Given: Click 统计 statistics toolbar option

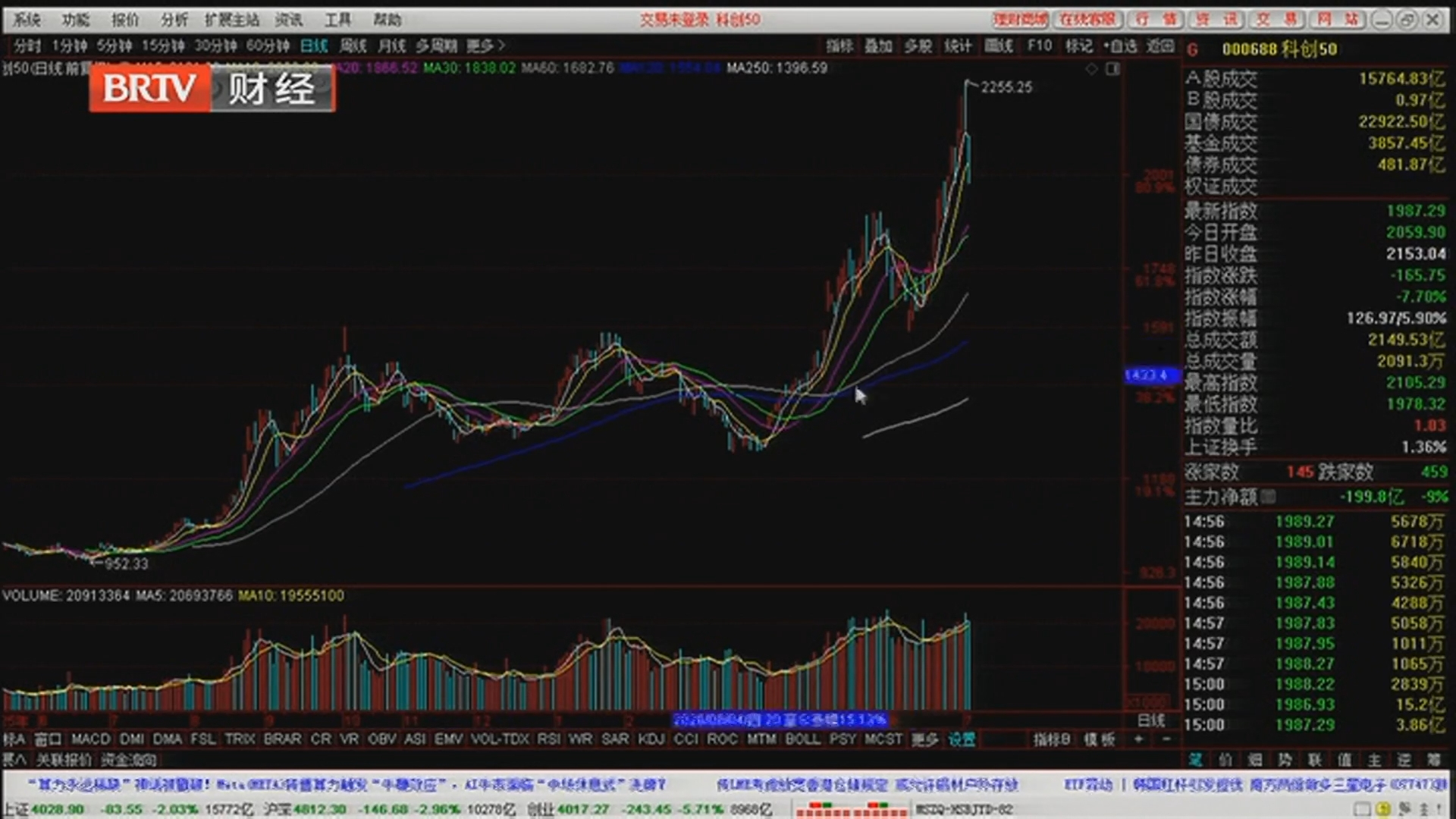Looking at the screenshot, I should 959,46.
